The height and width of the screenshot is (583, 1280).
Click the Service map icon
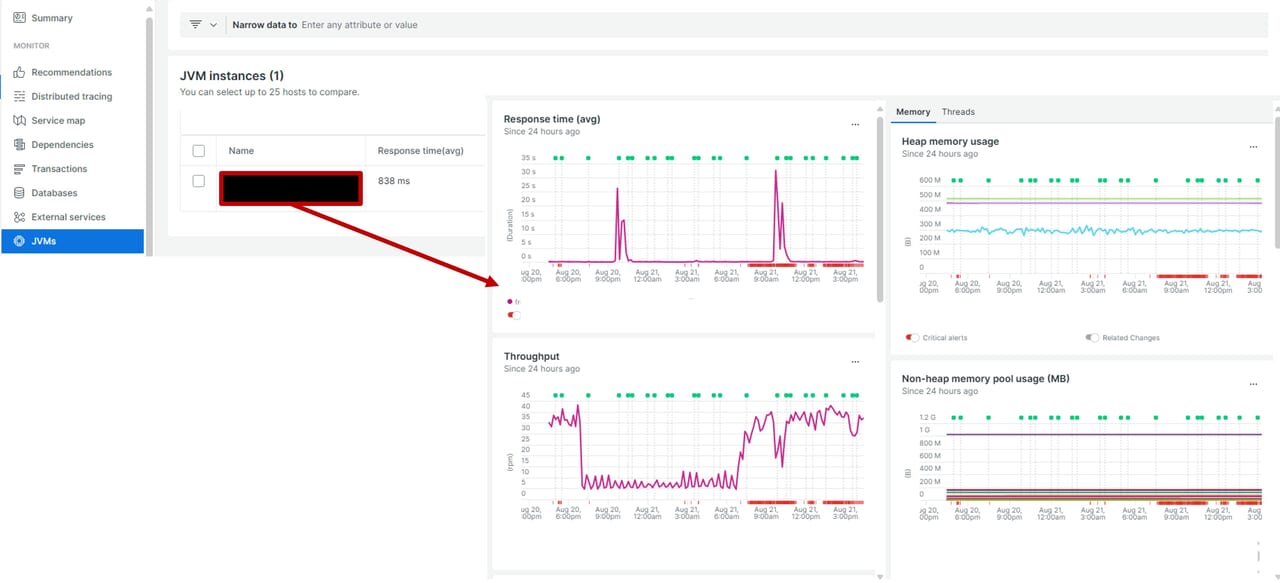pos(19,121)
